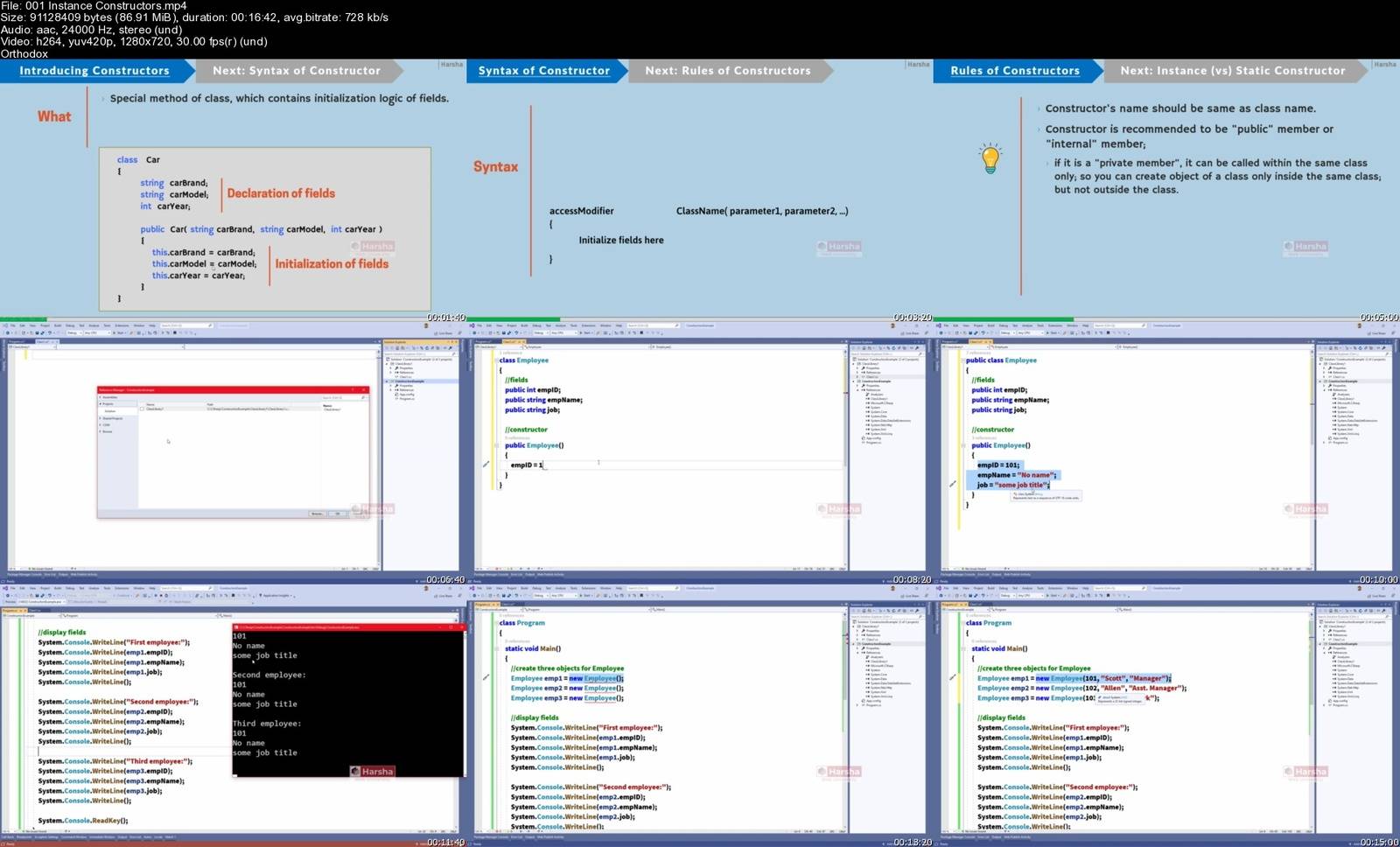The width and height of the screenshot is (1400, 847).
Task: Click the highlighted 'job = "some job title"' line
Action: (x=1012, y=485)
